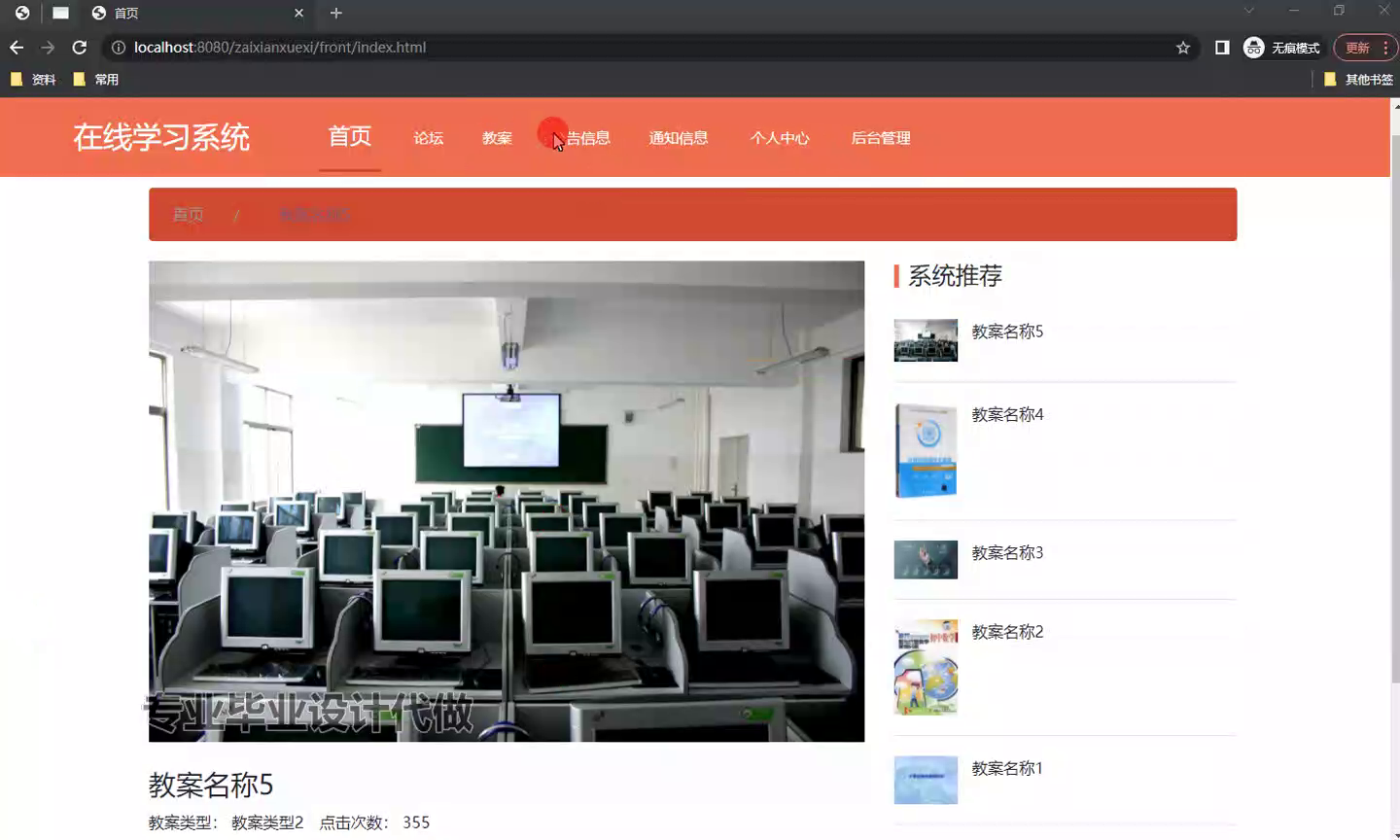Open the 教案 navigation item
Image resolution: width=1400 pixels, height=840 pixels.
click(497, 138)
